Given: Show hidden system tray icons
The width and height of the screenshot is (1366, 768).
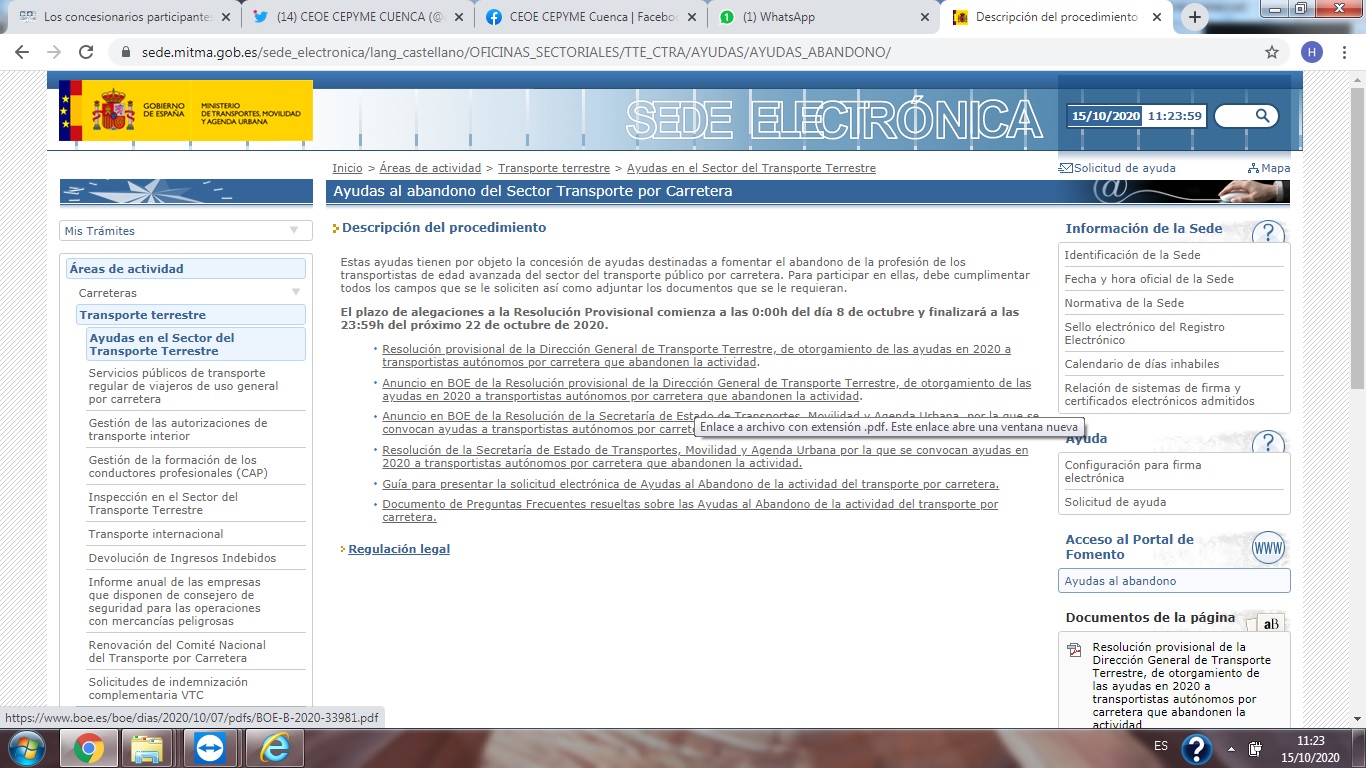Looking at the screenshot, I should (1231, 748).
